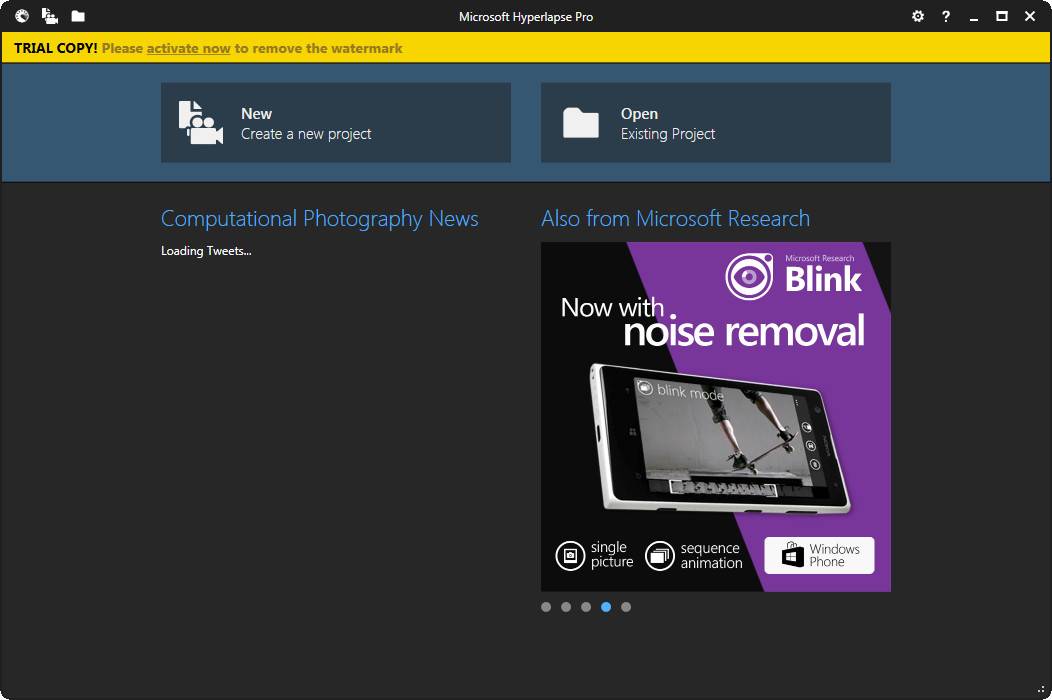
Task: Click the window resize grip corner
Action: coord(1041,689)
